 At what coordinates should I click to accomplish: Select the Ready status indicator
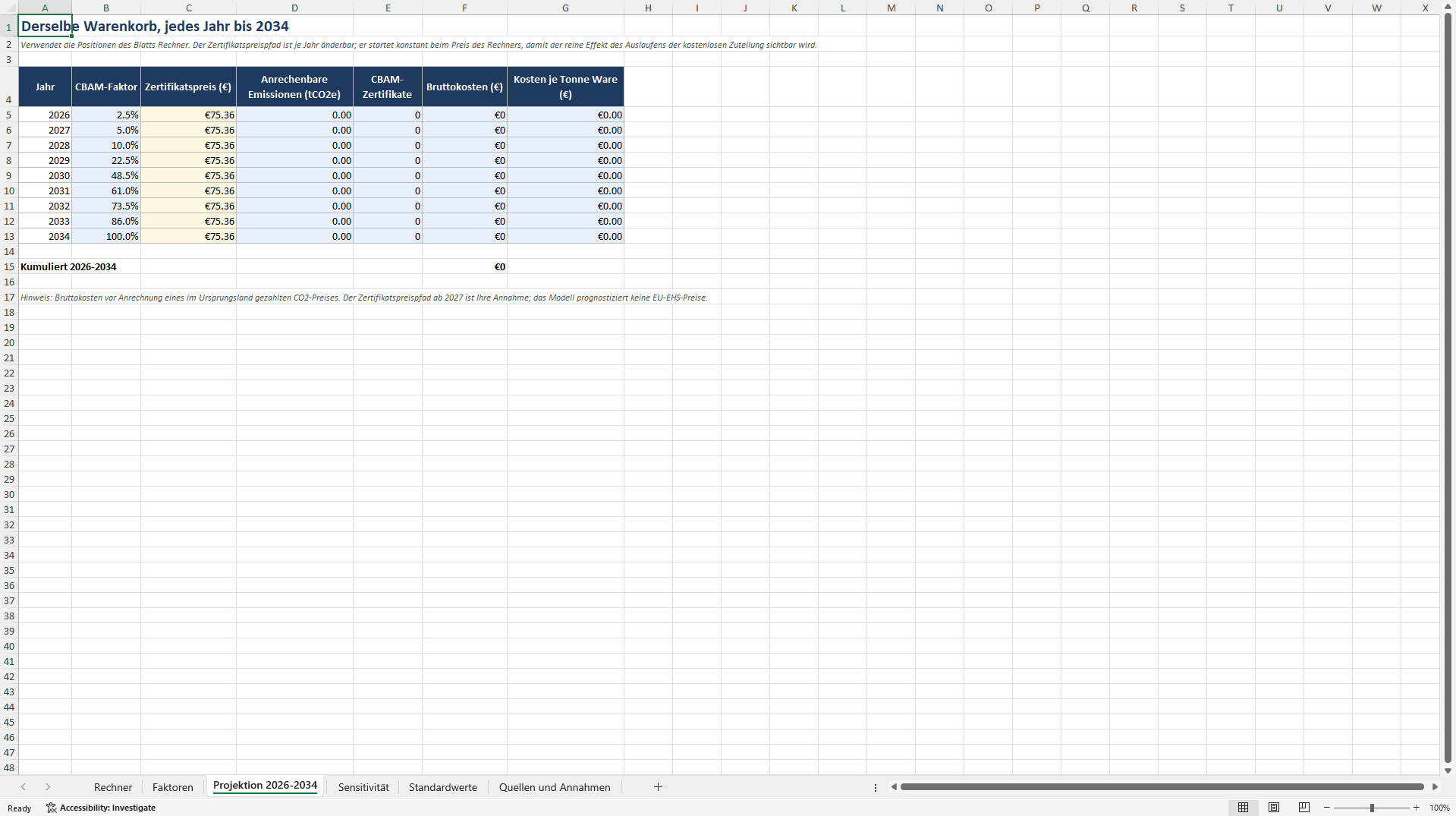[x=20, y=808]
